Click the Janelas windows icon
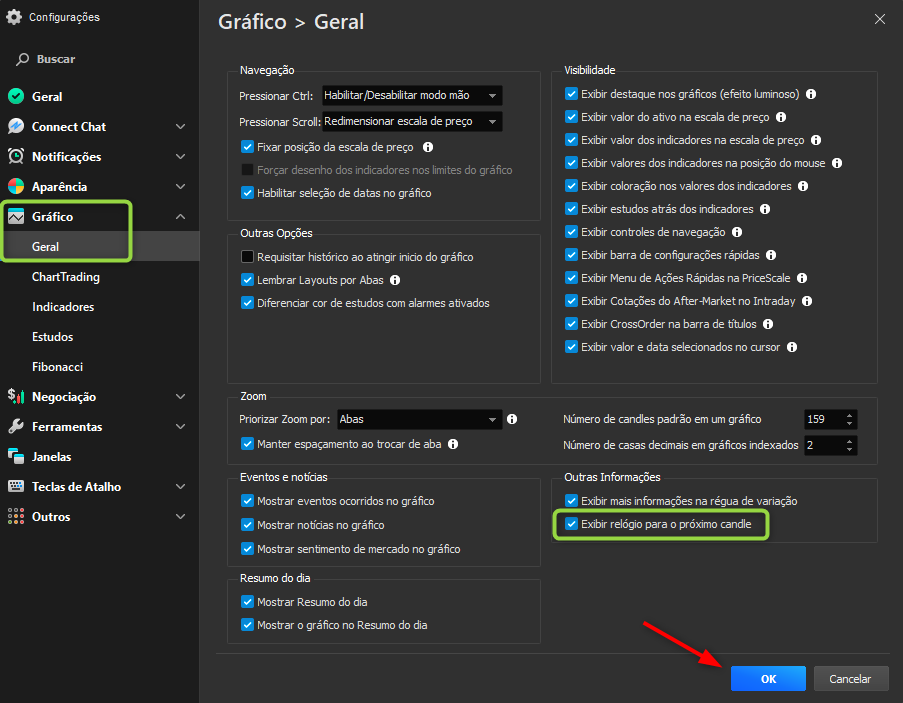This screenshot has width=903, height=703. tap(16, 456)
